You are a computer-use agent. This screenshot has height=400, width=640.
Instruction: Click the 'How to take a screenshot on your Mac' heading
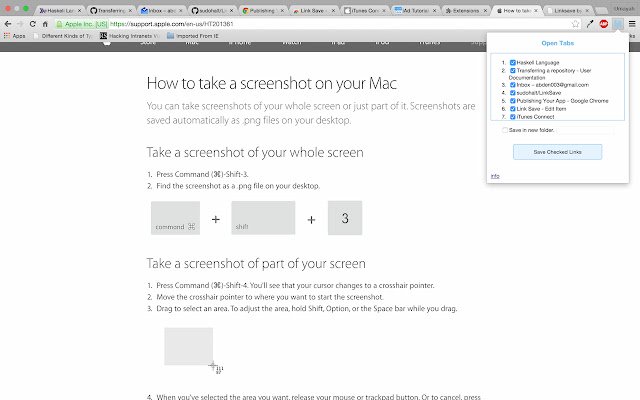pyautogui.click(x=271, y=83)
